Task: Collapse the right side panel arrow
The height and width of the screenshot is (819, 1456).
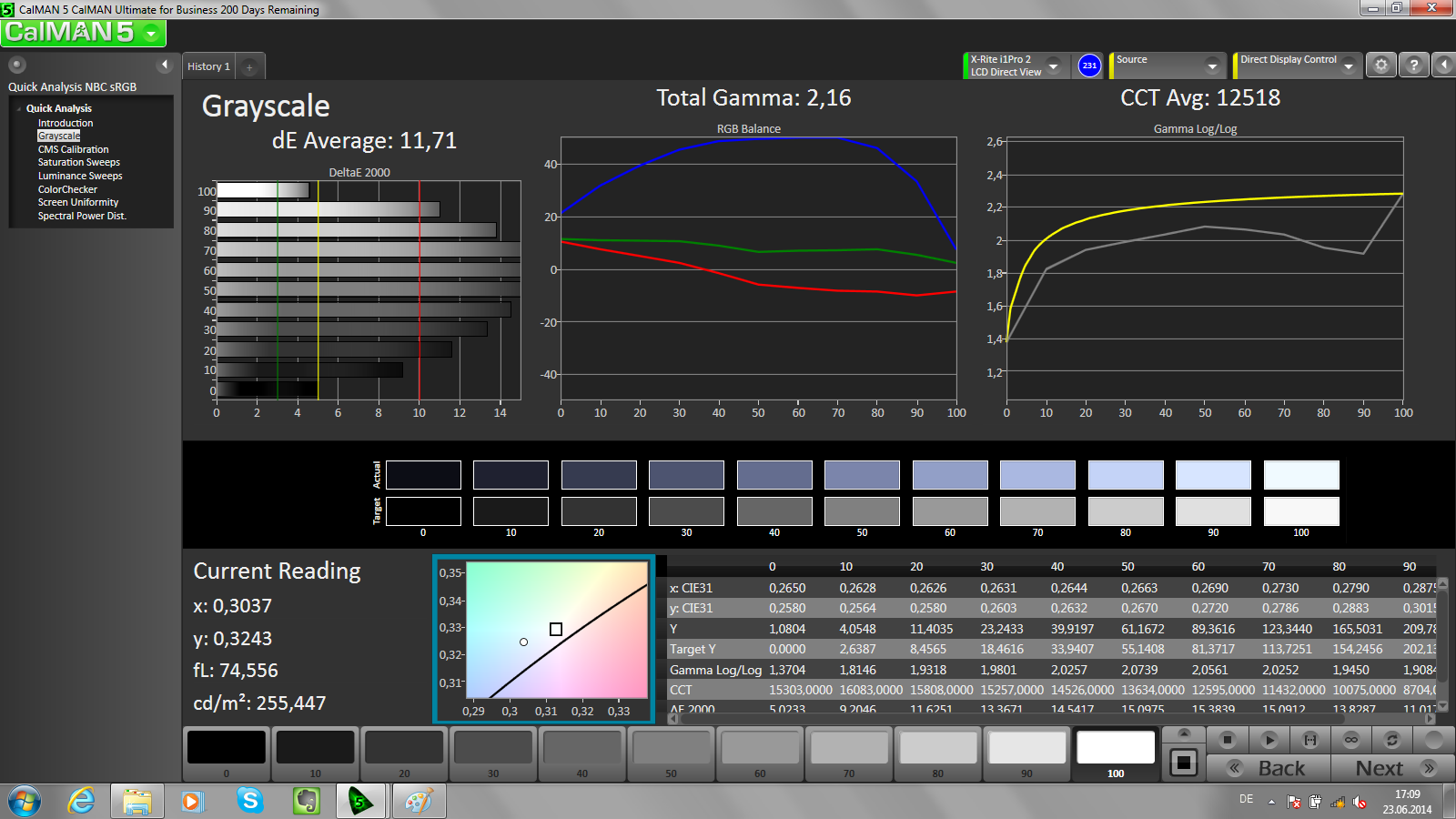Action: [x=1443, y=66]
